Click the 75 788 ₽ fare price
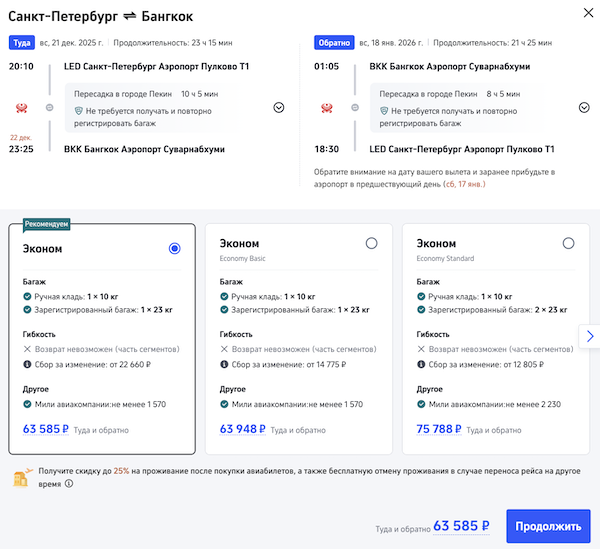600x549 pixels. click(x=440, y=429)
